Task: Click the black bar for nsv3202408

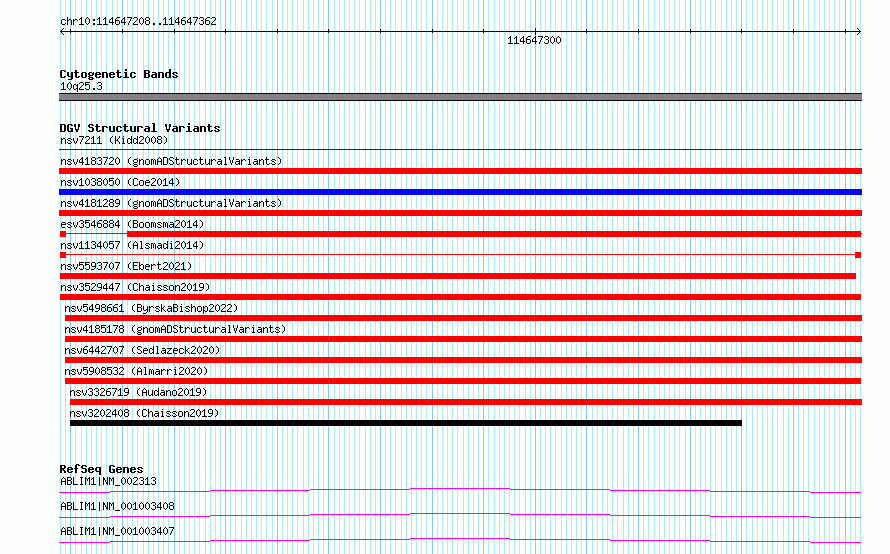Action: [406, 423]
